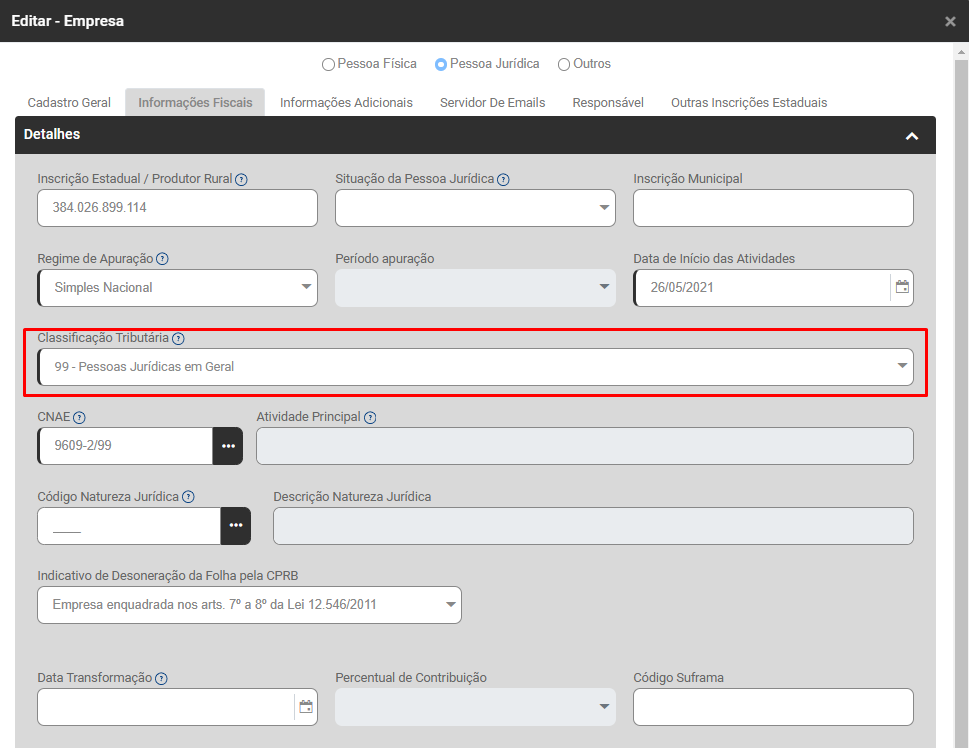The width and height of the screenshot is (969, 748).
Task: Open the Regime de Apuração dropdown
Action: pyautogui.click(x=177, y=288)
